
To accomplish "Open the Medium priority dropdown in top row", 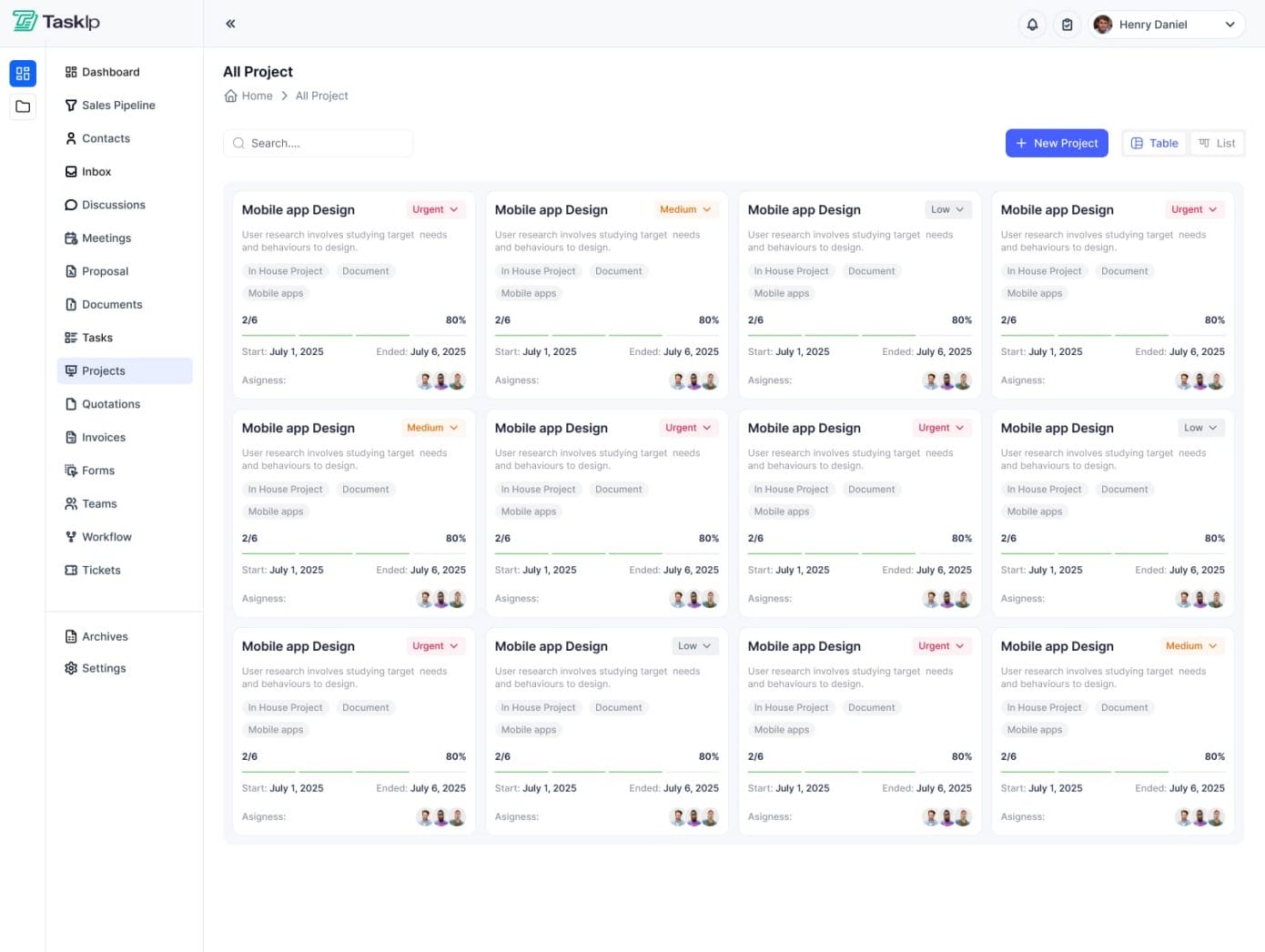I will click(685, 209).
